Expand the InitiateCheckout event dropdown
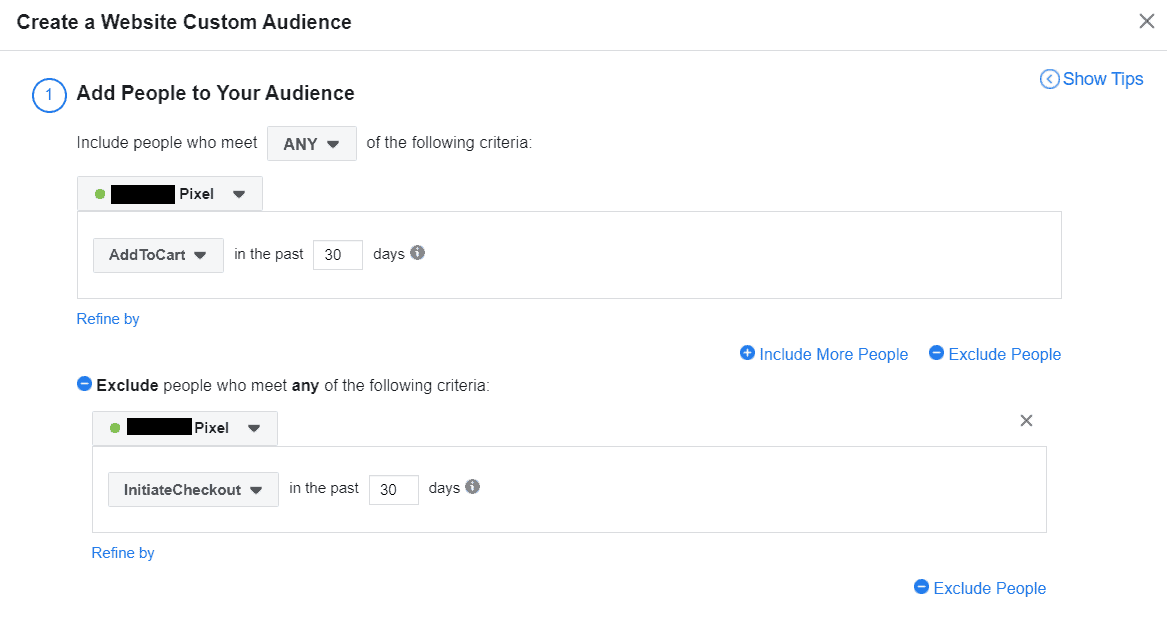This screenshot has width=1167, height=624. [x=193, y=490]
